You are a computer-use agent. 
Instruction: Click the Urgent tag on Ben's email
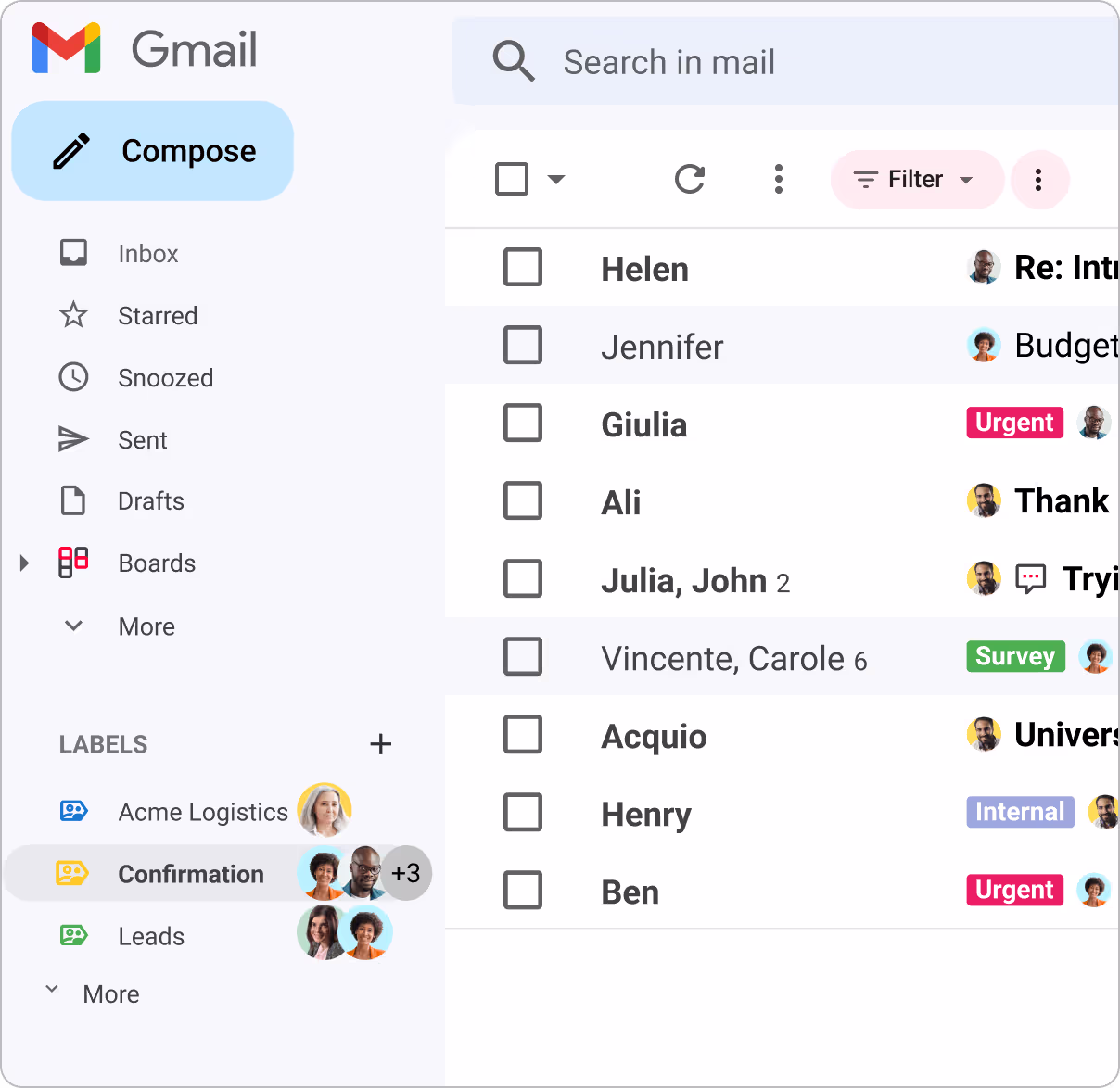(x=1015, y=890)
